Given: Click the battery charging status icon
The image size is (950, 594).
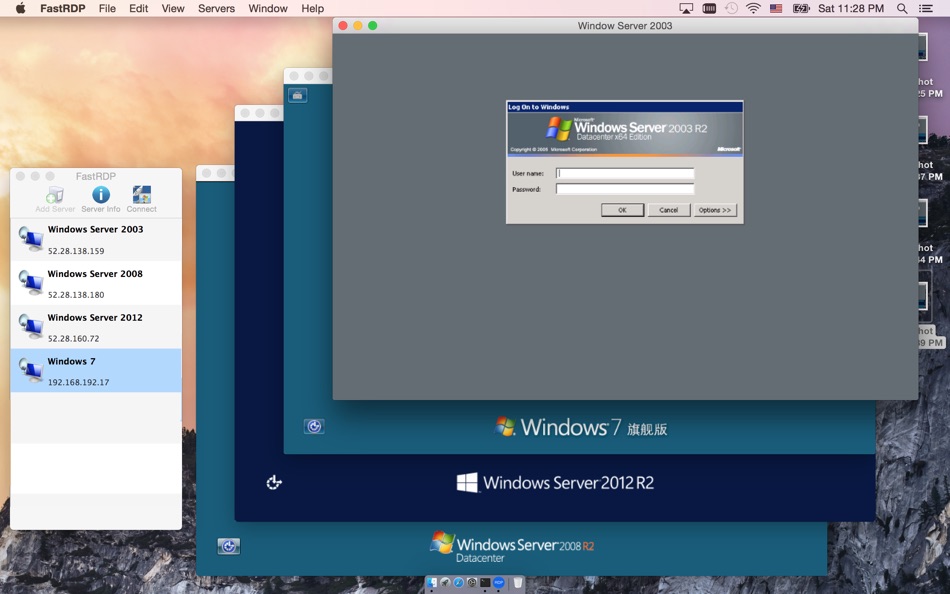Looking at the screenshot, I should coord(801,8).
